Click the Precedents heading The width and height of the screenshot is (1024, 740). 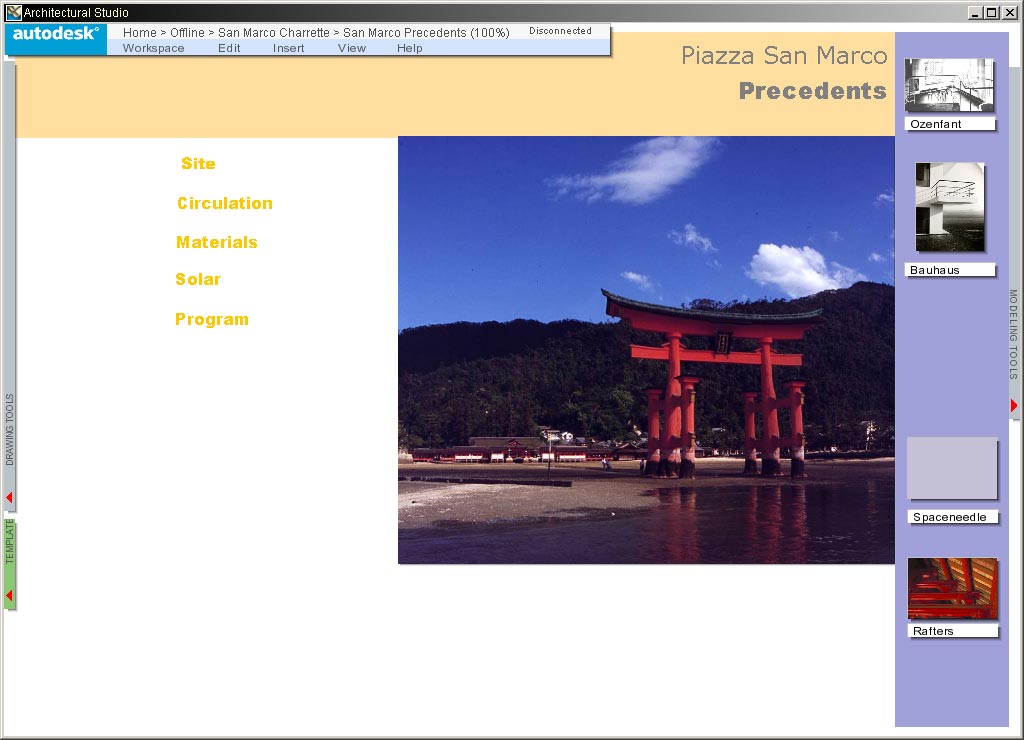coord(812,91)
